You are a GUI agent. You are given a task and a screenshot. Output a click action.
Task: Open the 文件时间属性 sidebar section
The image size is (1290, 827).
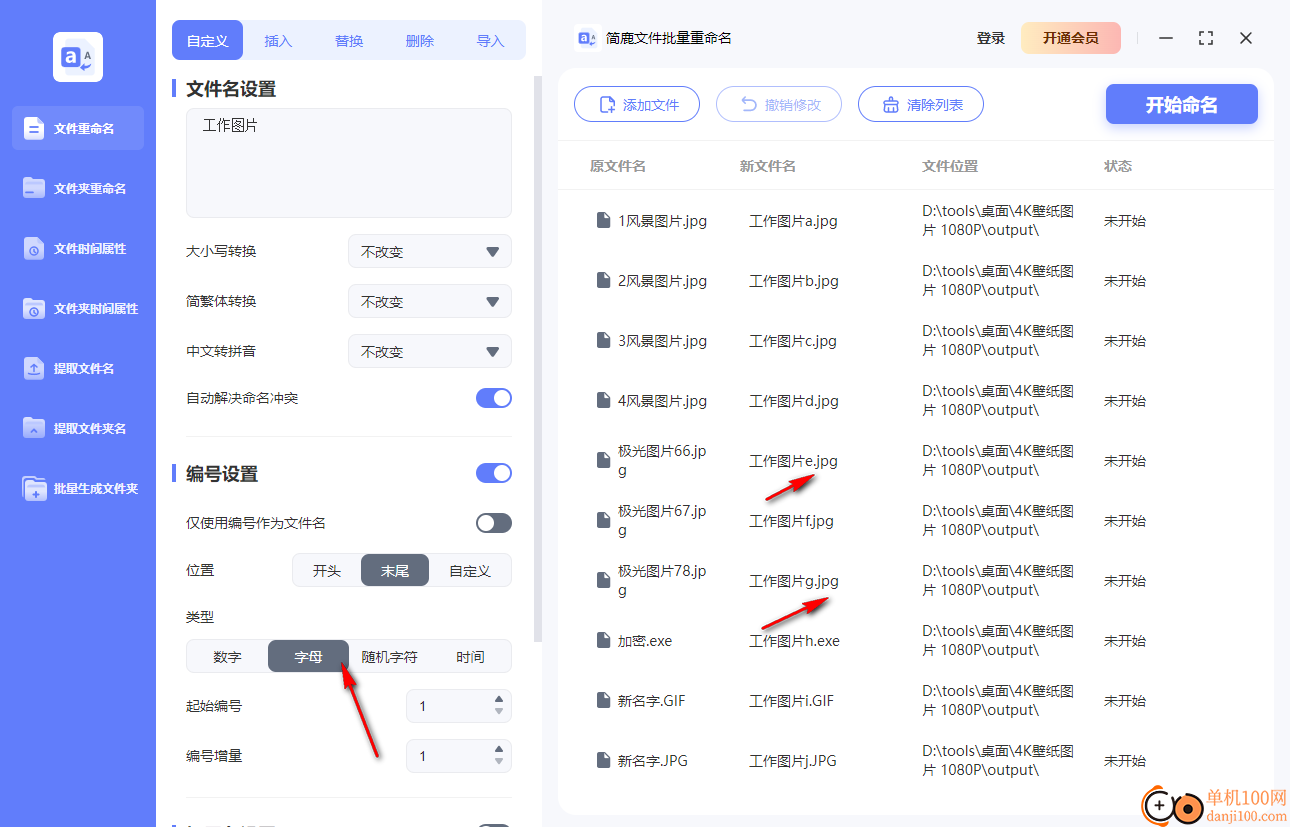[78, 248]
